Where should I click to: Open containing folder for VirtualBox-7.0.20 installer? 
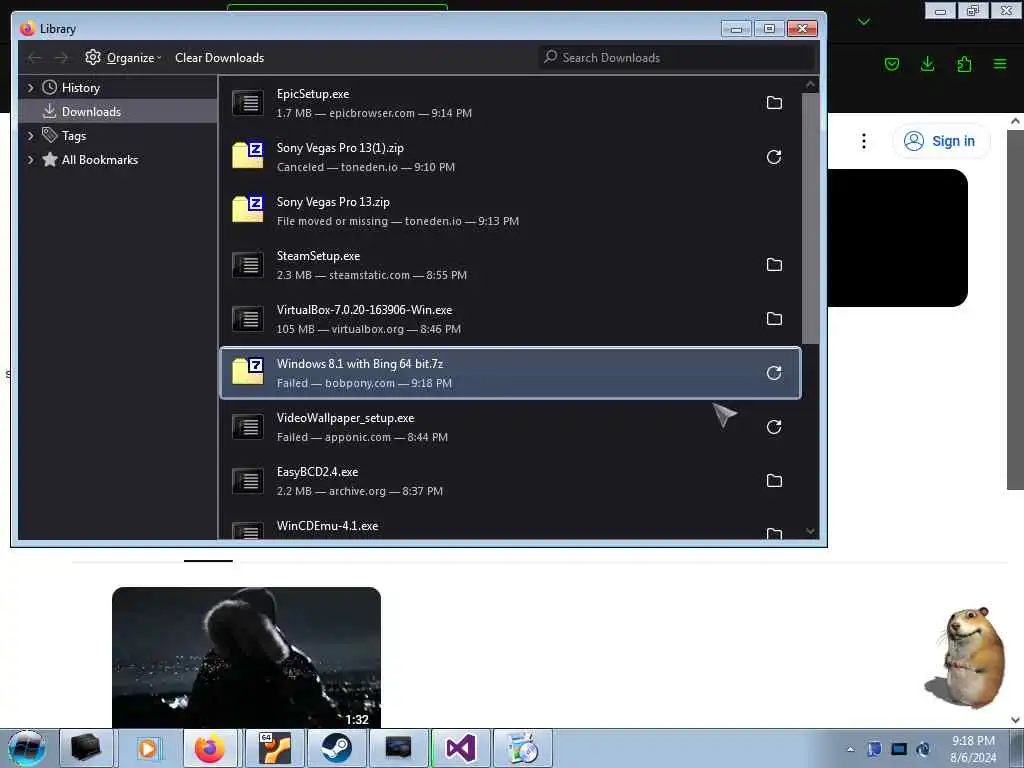pyautogui.click(x=774, y=319)
